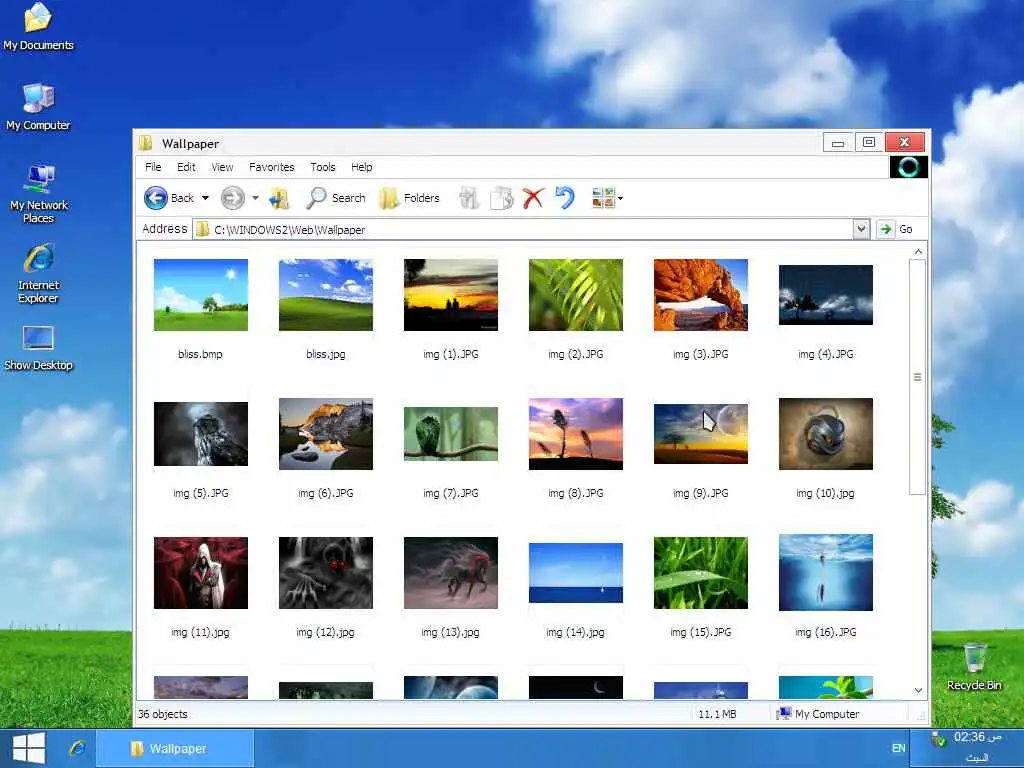The height and width of the screenshot is (768, 1024).
Task: Click the Go button
Action: (897, 229)
